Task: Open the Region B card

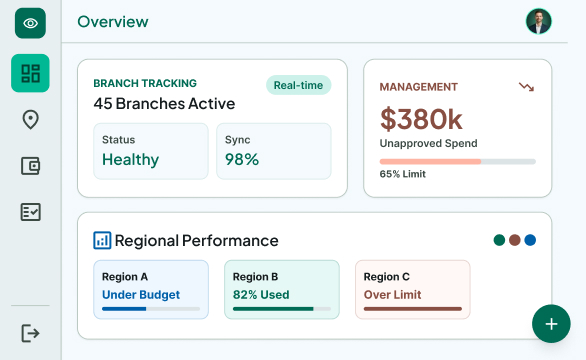Action: [x=282, y=290]
